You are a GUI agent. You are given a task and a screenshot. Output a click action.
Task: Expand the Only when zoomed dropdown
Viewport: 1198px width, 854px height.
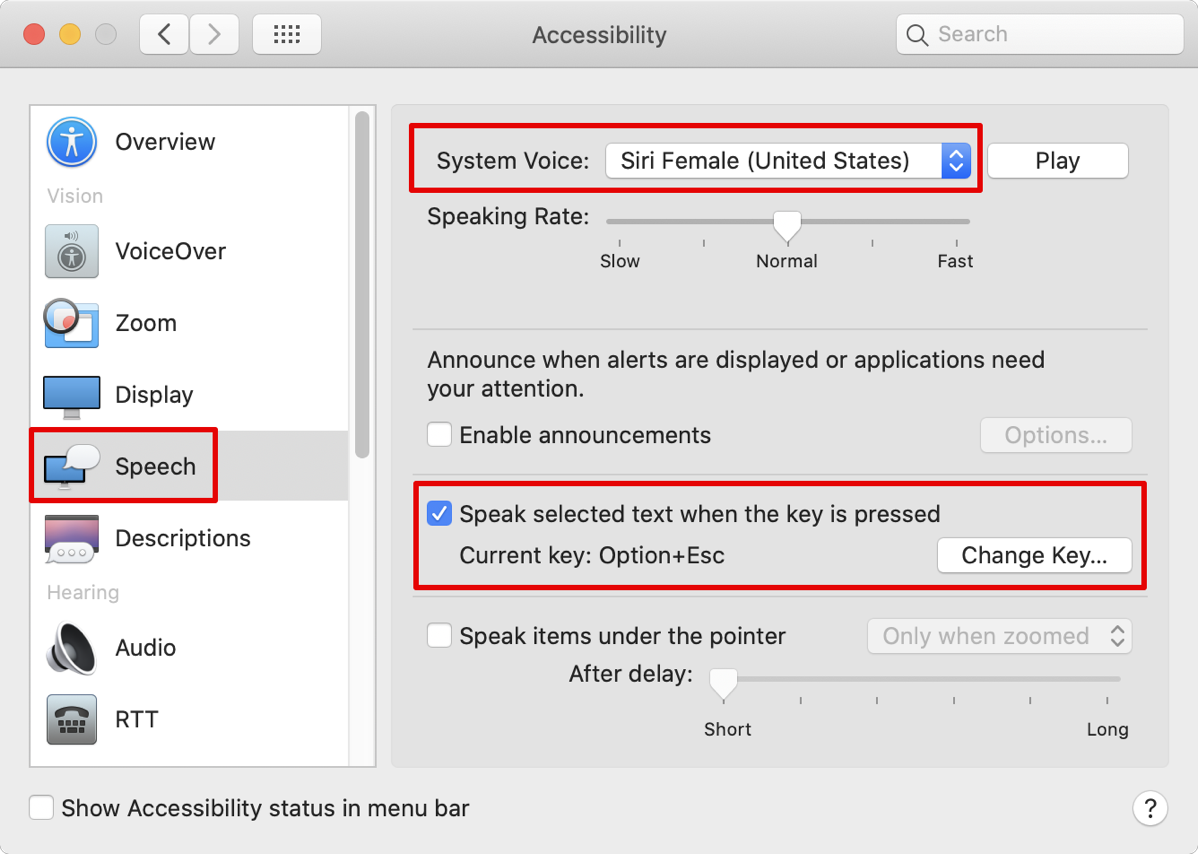(x=999, y=636)
